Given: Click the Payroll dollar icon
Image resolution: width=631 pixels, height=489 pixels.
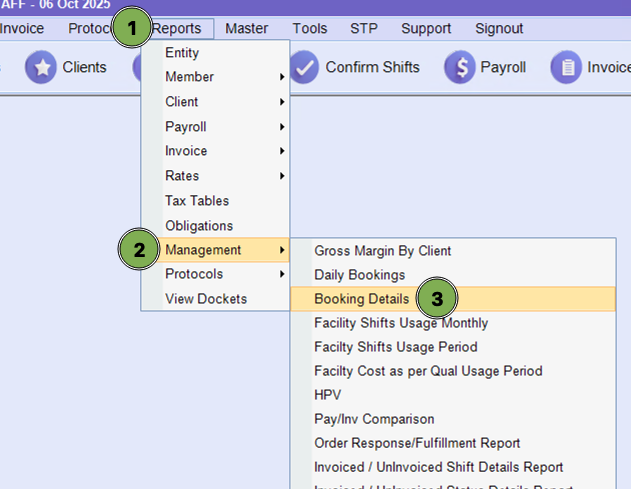Looking at the screenshot, I should pyautogui.click(x=460, y=68).
